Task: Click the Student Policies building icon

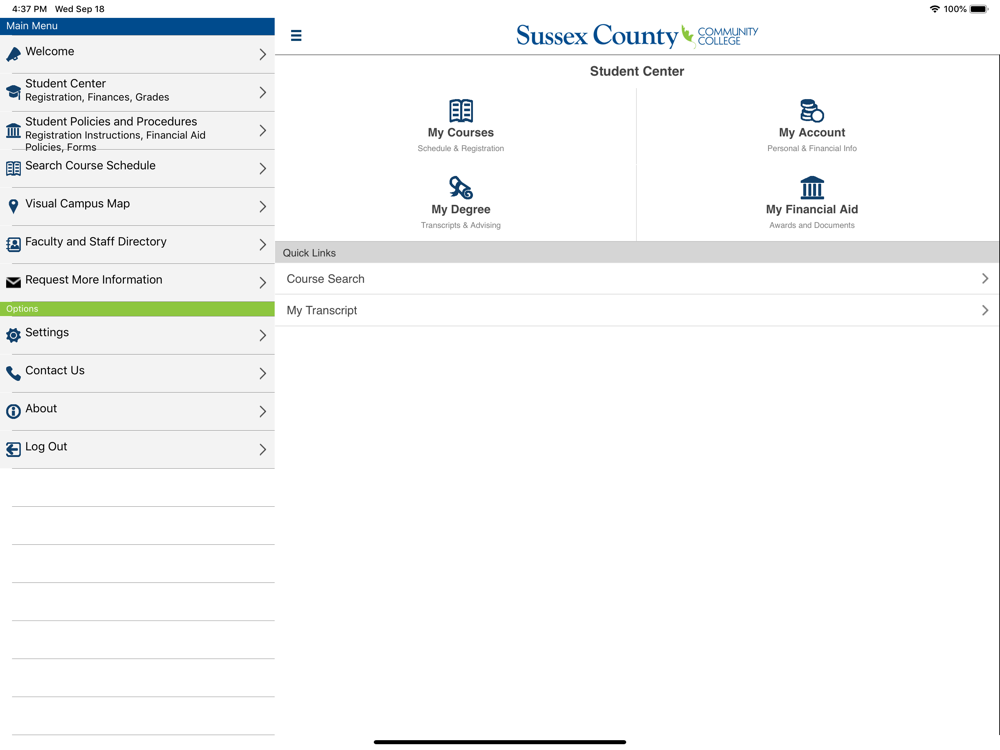Action: pyautogui.click(x=13, y=131)
